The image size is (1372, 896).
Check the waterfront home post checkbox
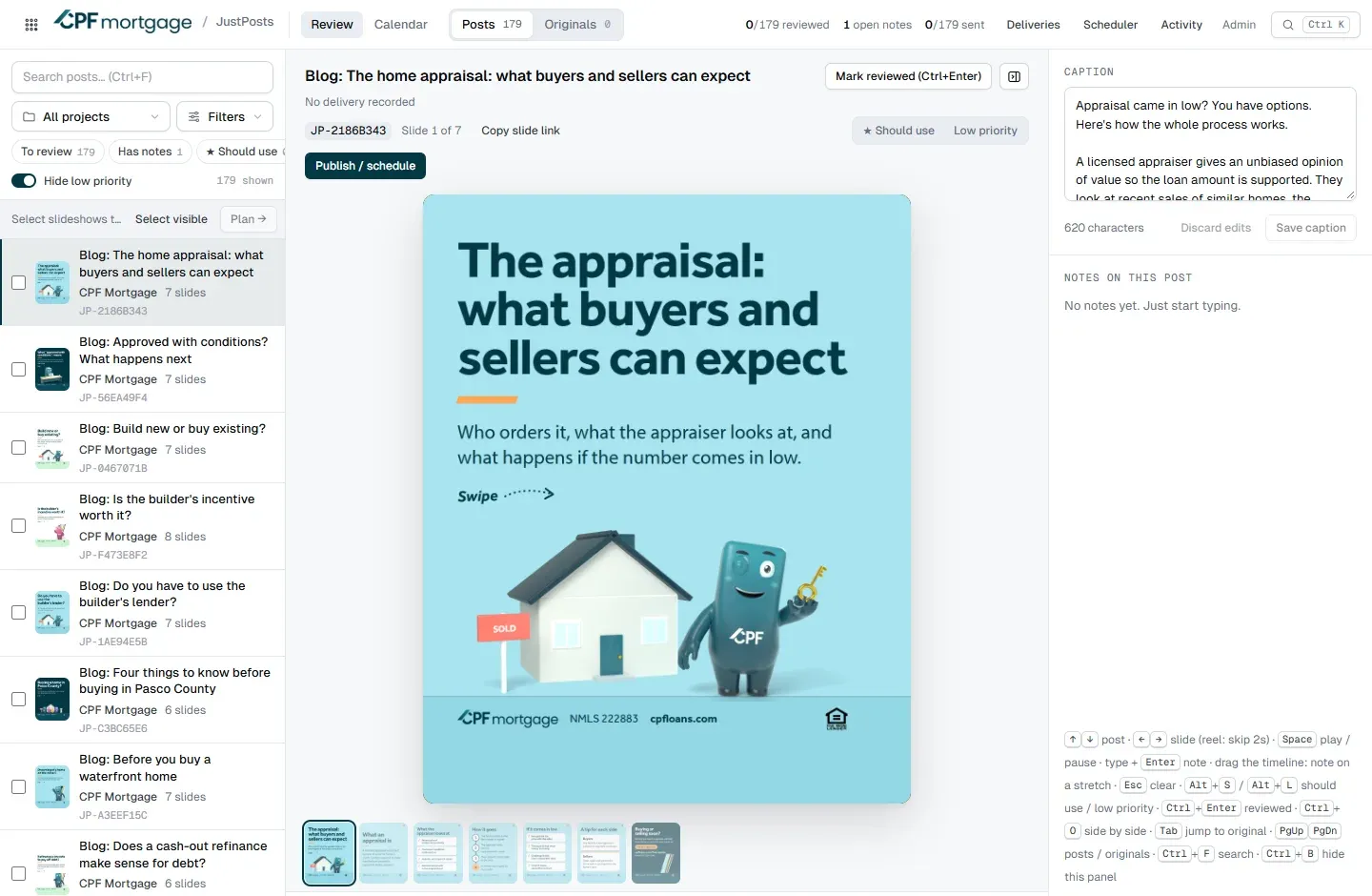(18, 786)
